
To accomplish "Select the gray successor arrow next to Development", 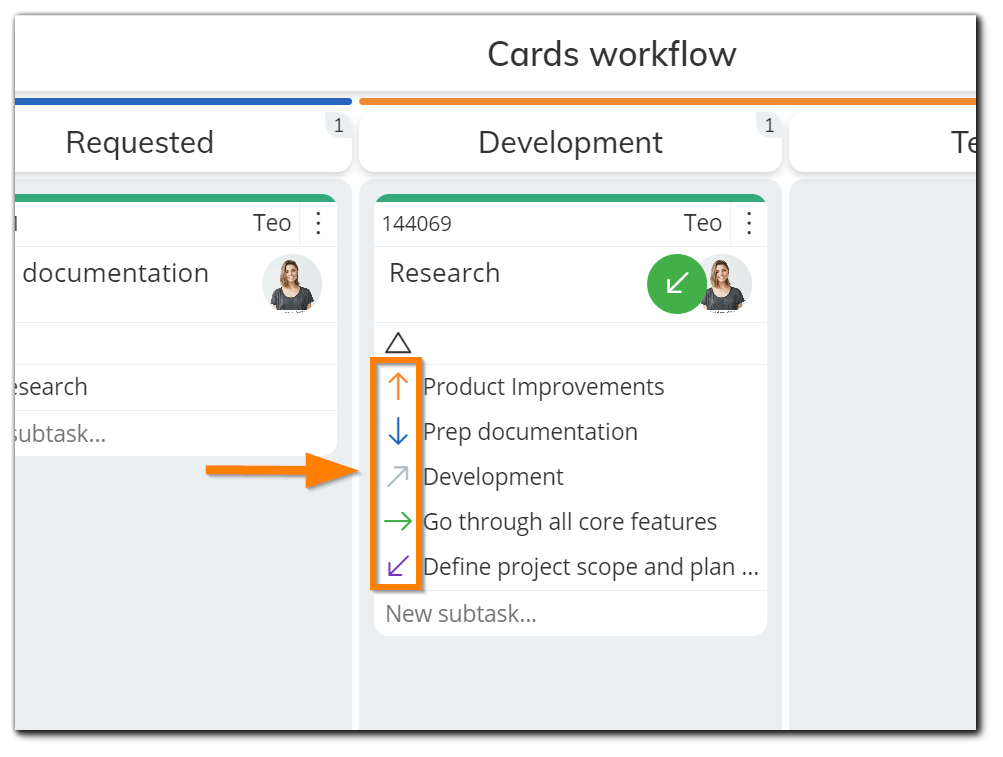I will click(399, 477).
